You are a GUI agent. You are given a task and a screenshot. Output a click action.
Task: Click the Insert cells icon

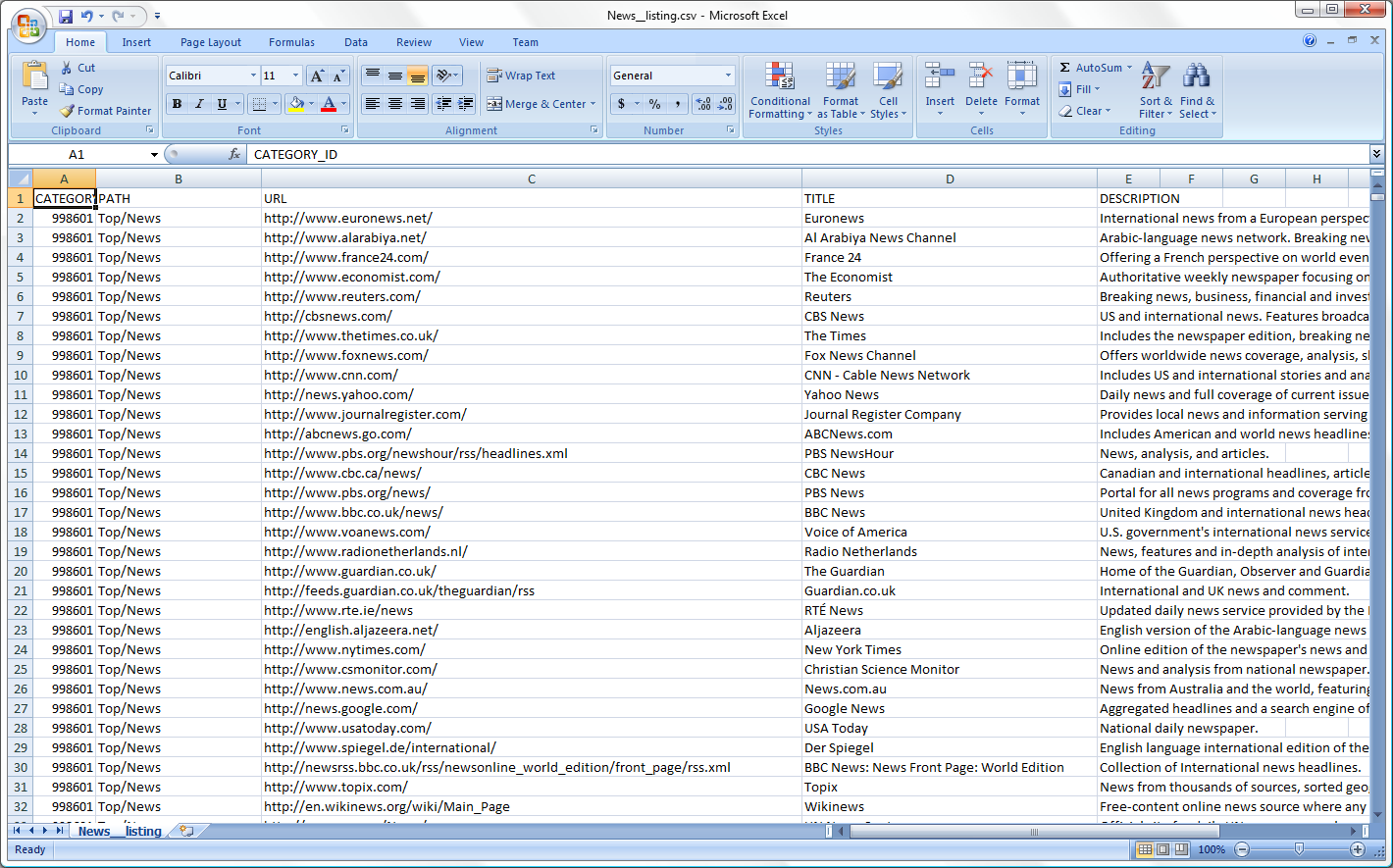point(940,77)
